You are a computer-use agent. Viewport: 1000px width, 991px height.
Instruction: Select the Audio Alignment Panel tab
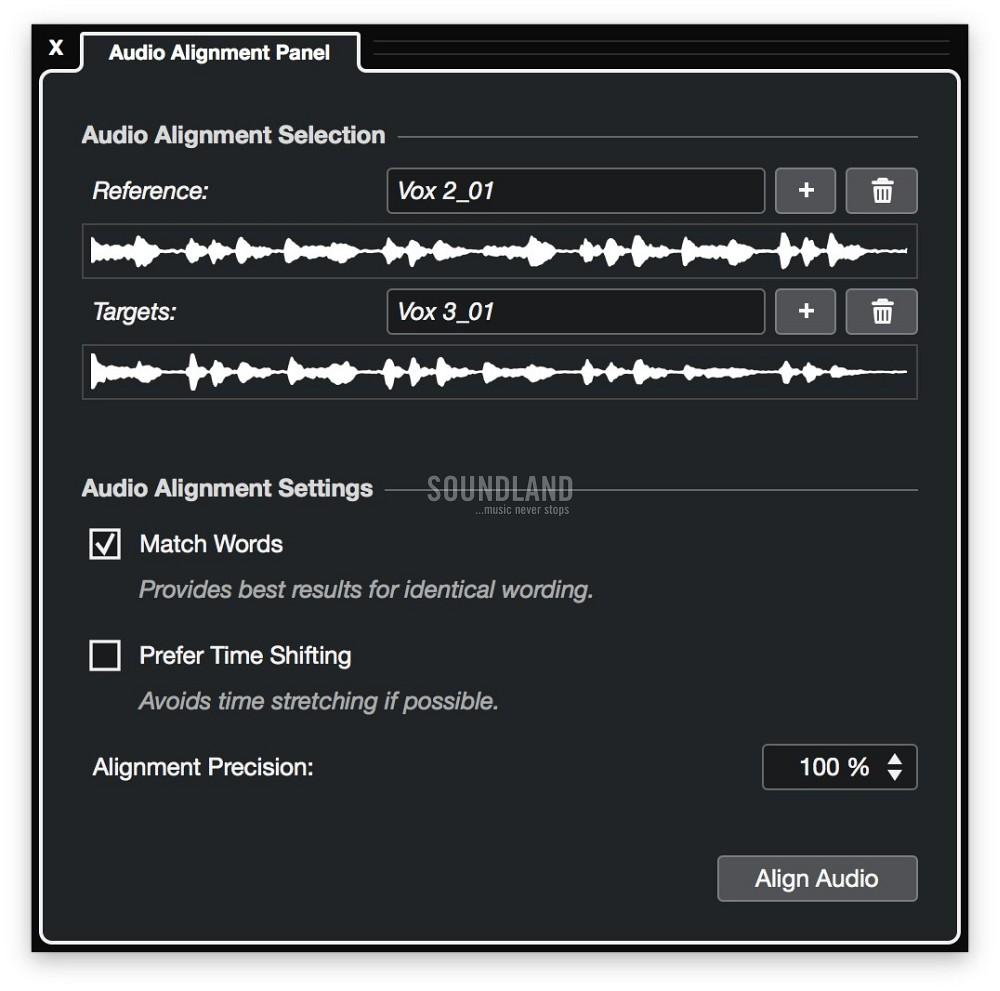[219, 52]
